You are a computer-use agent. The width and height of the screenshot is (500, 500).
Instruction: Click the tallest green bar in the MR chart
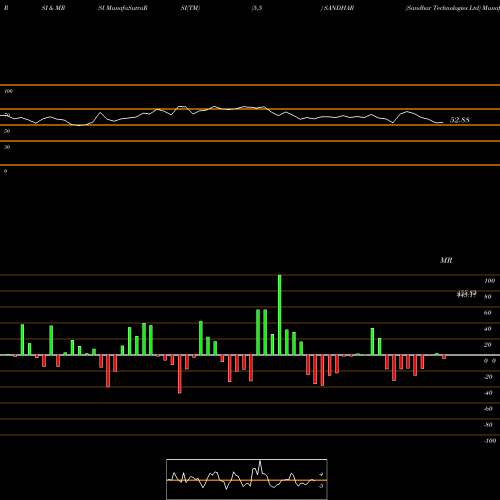coord(279,315)
